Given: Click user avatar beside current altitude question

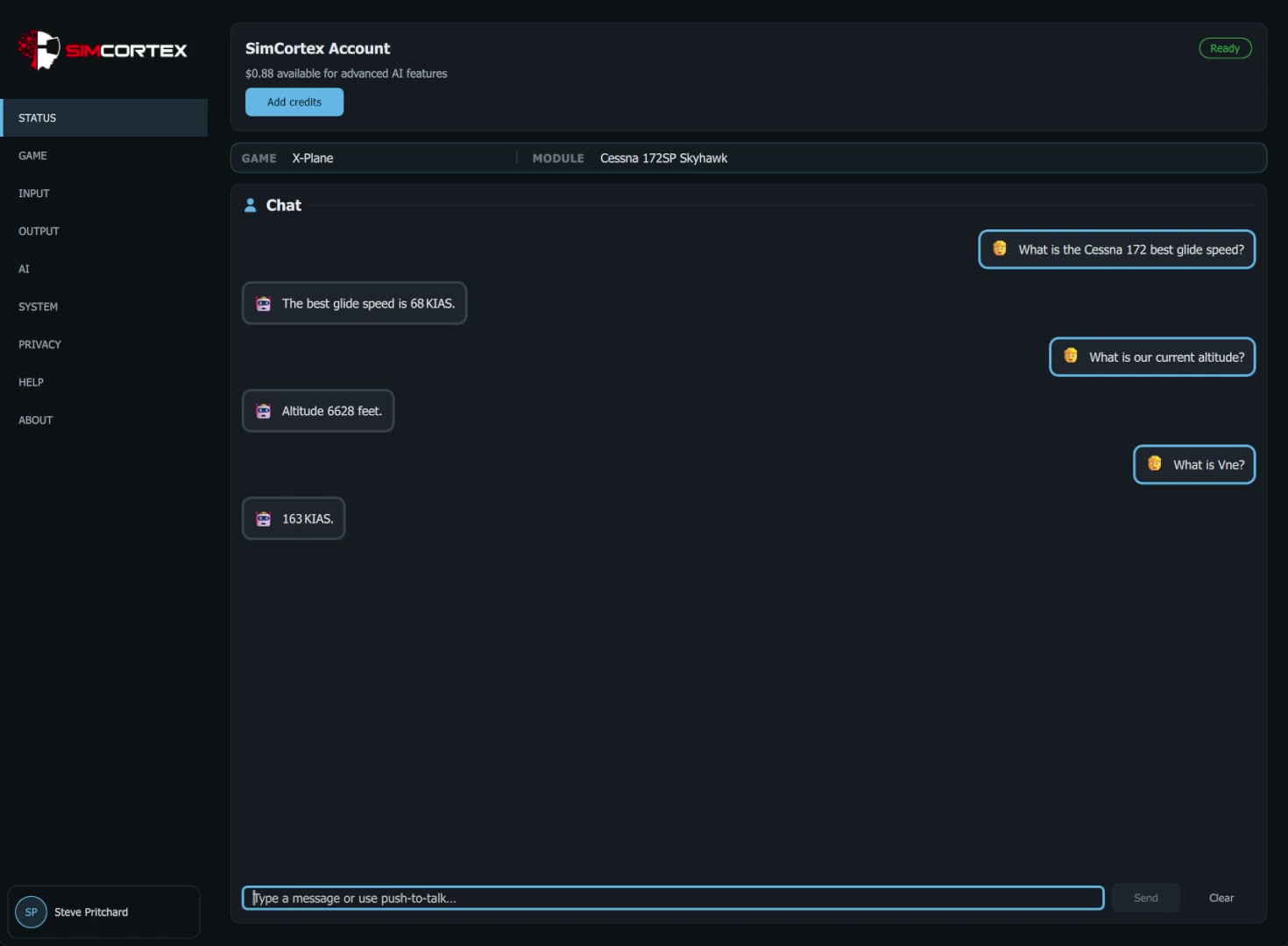Looking at the screenshot, I should click(1071, 357).
